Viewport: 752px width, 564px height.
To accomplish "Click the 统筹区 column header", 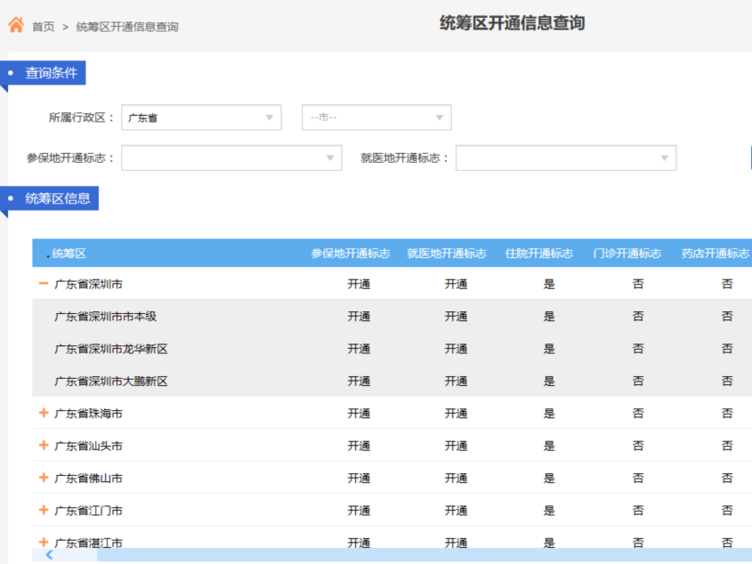I will click(x=69, y=254).
